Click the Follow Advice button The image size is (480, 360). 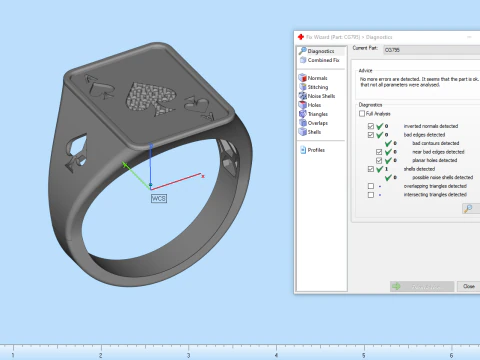[x=422, y=286]
